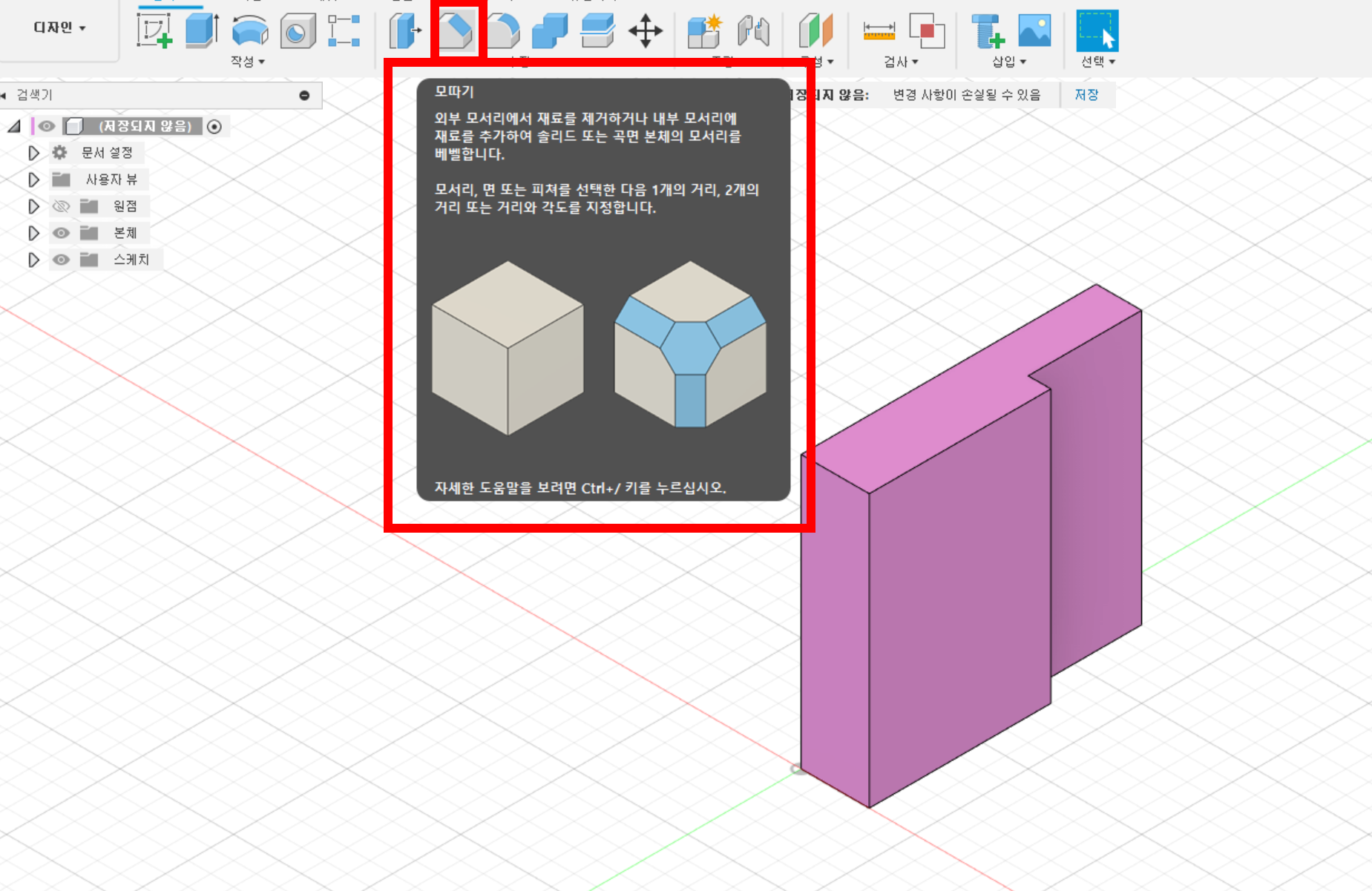Select the 스케치 tree item

click(x=131, y=260)
